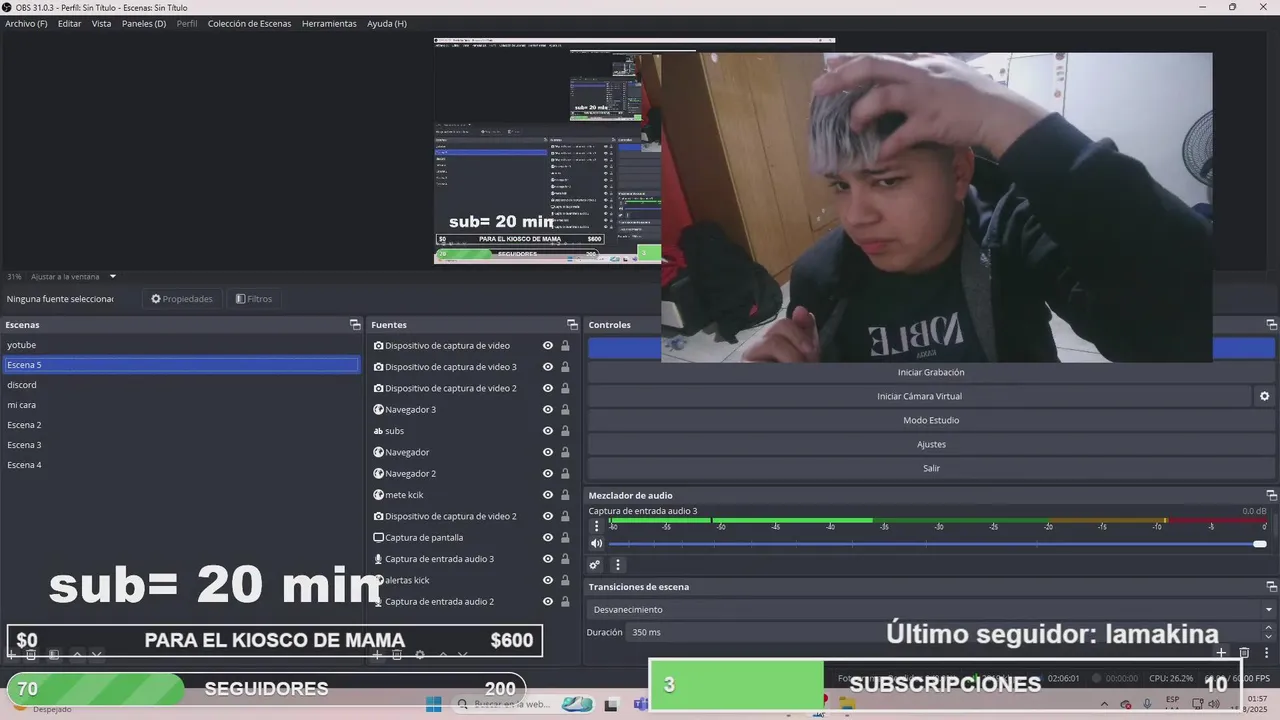The height and width of the screenshot is (720, 1280).
Task: Add a new scene transition plus icon
Action: (x=1221, y=652)
